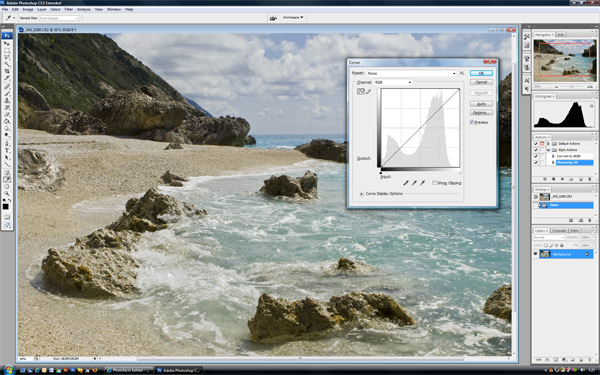Pick the black point eyedropper in Curves
This screenshot has width=600, height=375.
[x=406, y=183]
